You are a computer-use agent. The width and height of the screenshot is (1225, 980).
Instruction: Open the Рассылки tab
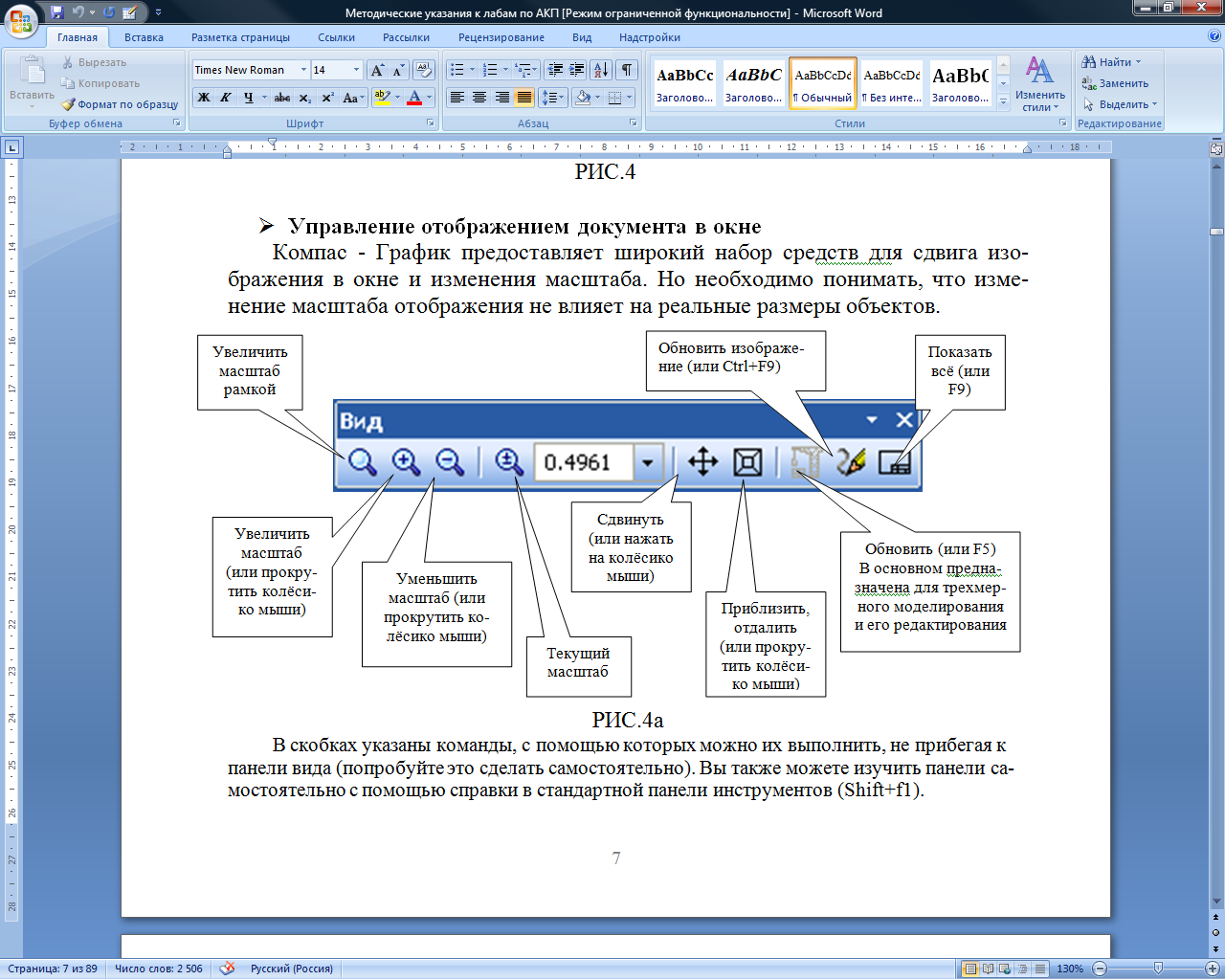coord(406,37)
